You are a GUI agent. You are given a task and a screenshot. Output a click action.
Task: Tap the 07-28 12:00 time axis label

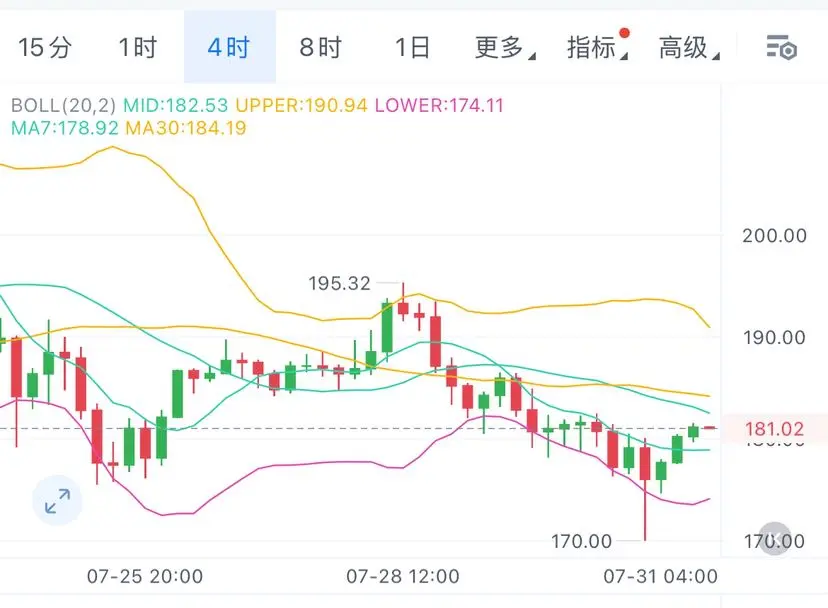pos(403,576)
